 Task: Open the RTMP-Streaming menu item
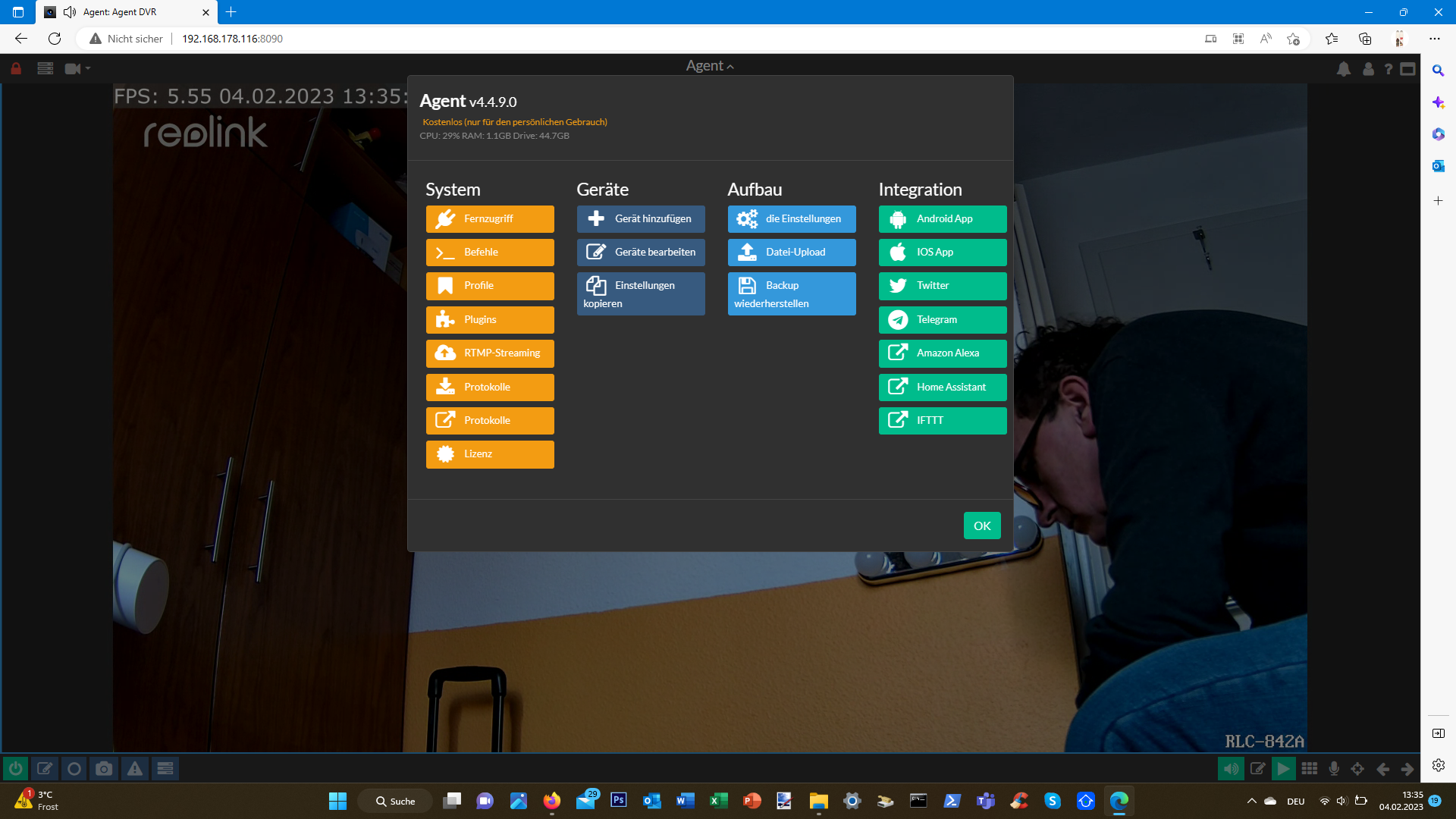click(x=490, y=353)
